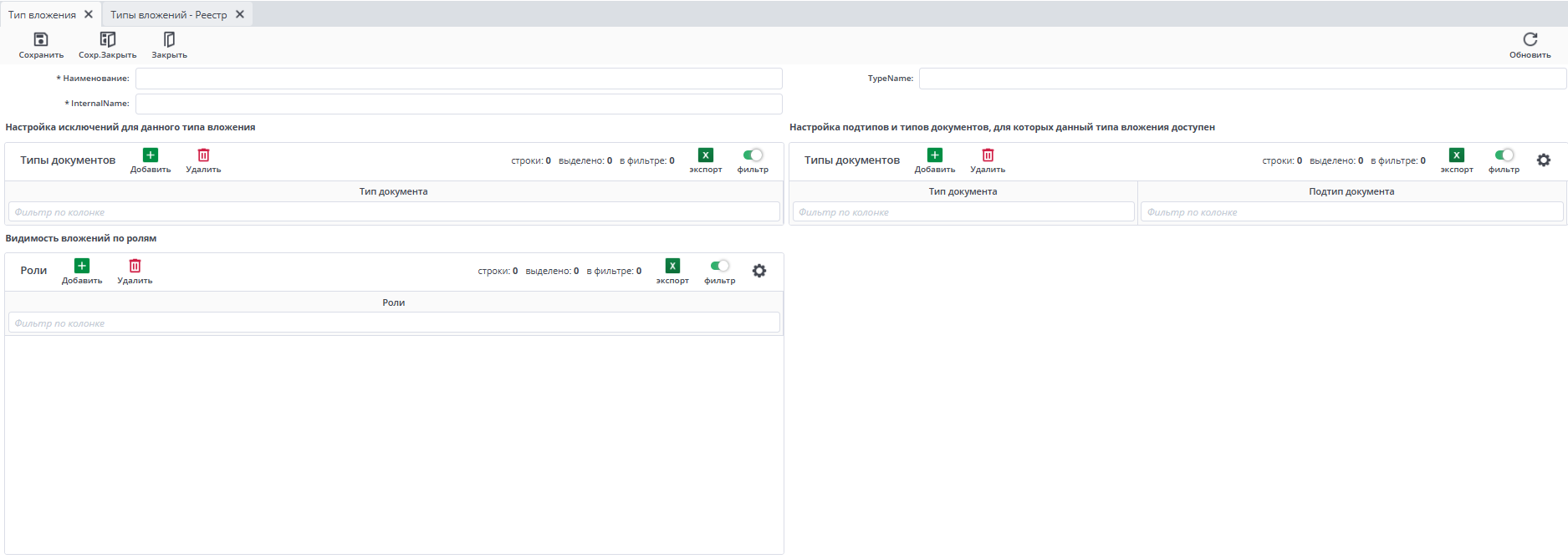Switch to Типы вложений - Реестр tab
This screenshot has width=1568, height=559.
click(x=168, y=15)
